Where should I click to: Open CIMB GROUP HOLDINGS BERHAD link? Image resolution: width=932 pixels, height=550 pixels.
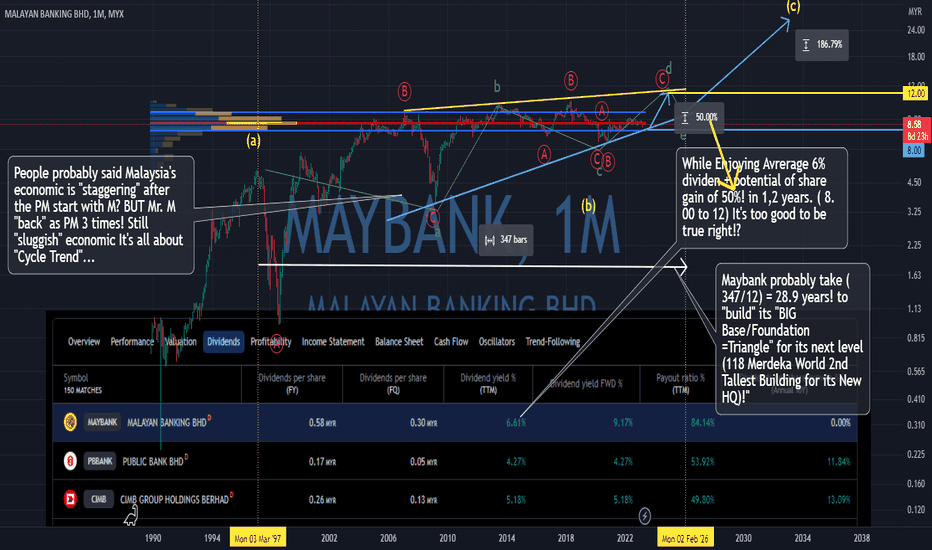coord(175,499)
